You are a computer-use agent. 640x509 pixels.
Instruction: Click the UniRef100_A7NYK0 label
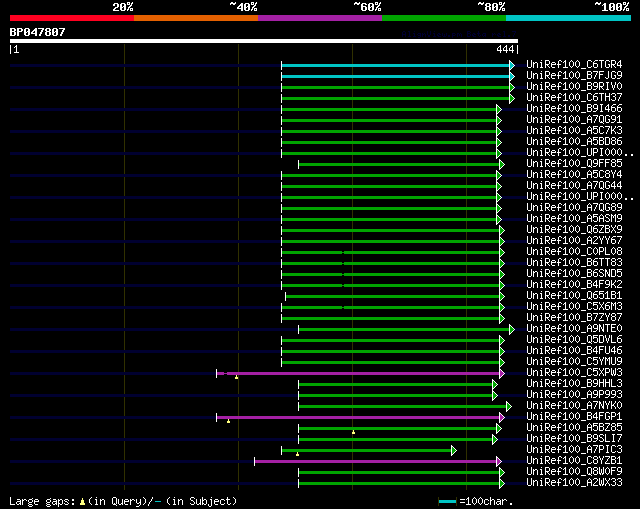tap(574, 406)
